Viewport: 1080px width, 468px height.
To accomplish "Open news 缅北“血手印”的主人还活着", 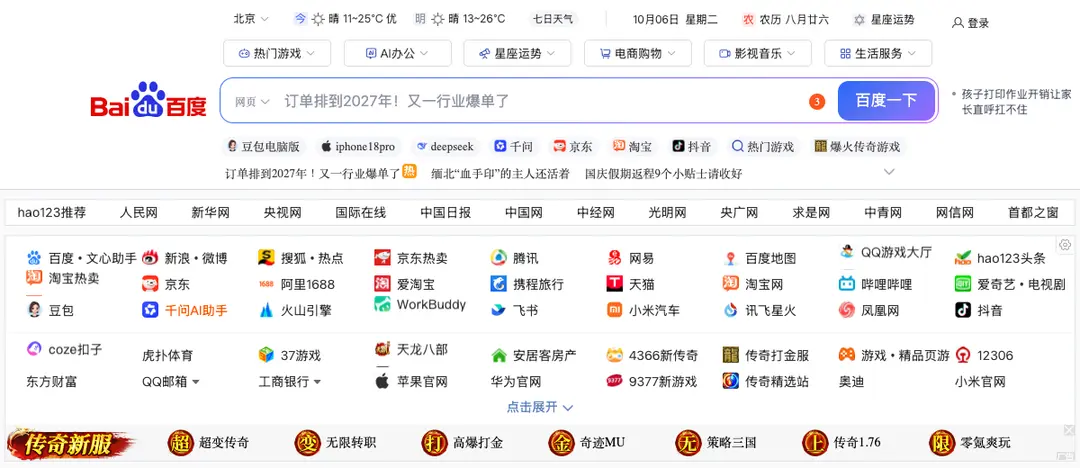I will point(500,174).
